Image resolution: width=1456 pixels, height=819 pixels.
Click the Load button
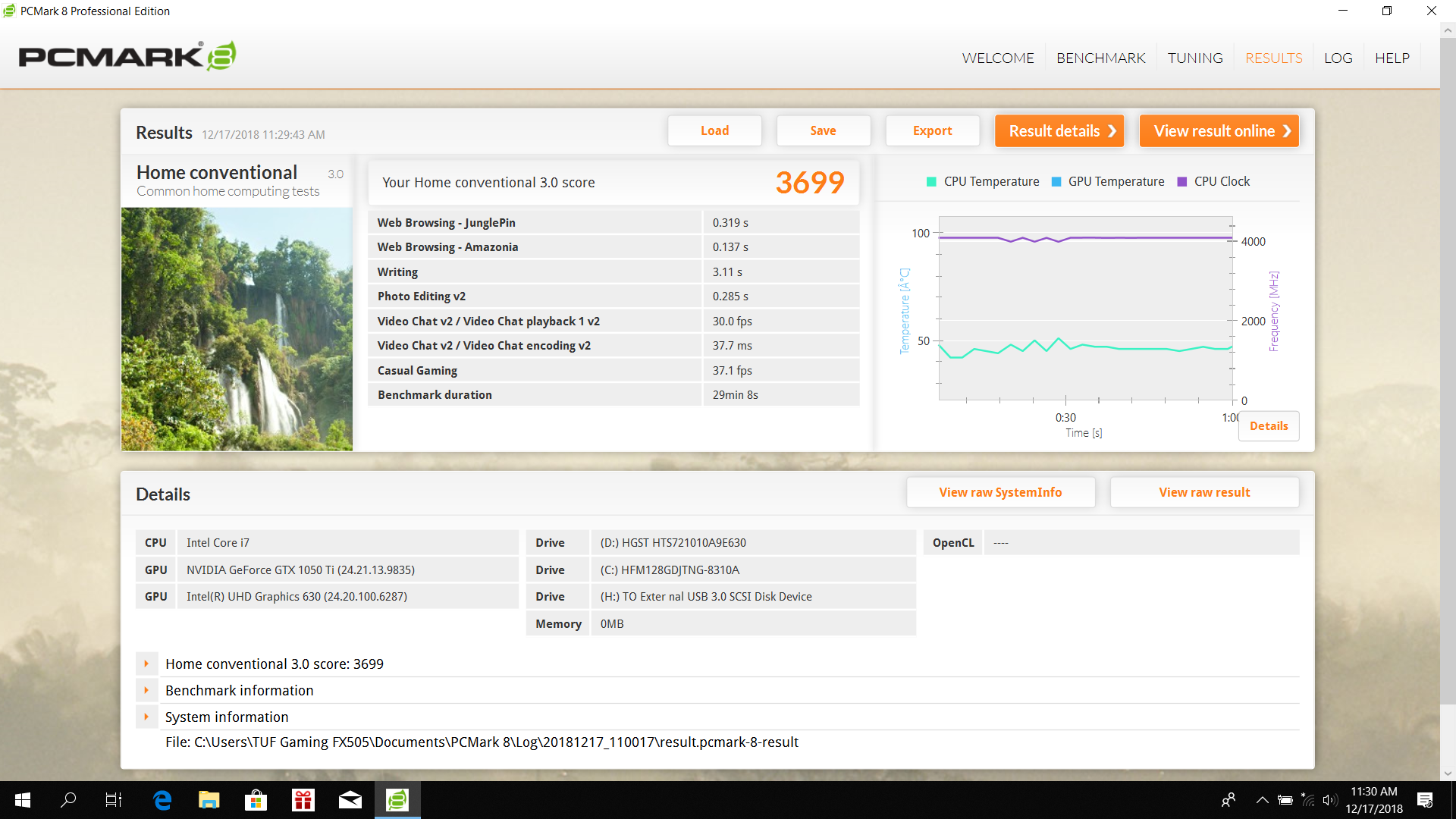pos(714,130)
